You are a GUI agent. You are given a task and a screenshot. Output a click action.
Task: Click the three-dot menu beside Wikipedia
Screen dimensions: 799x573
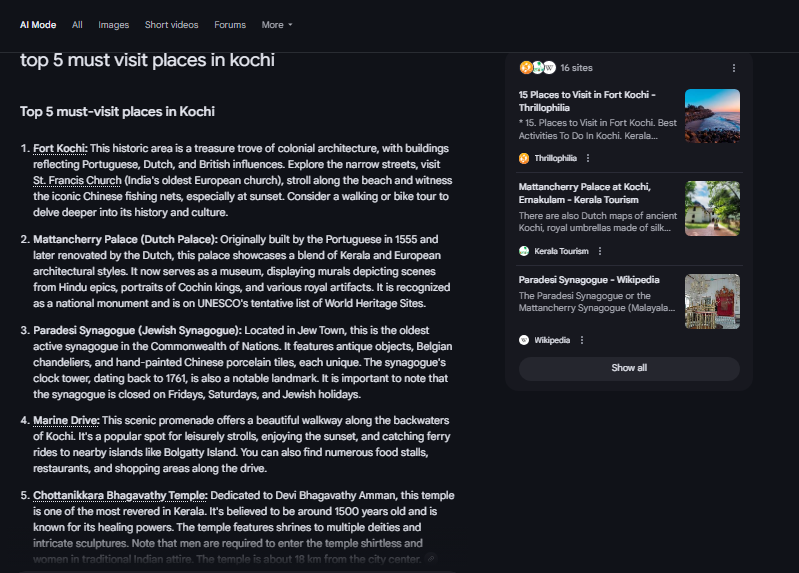pos(582,340)
